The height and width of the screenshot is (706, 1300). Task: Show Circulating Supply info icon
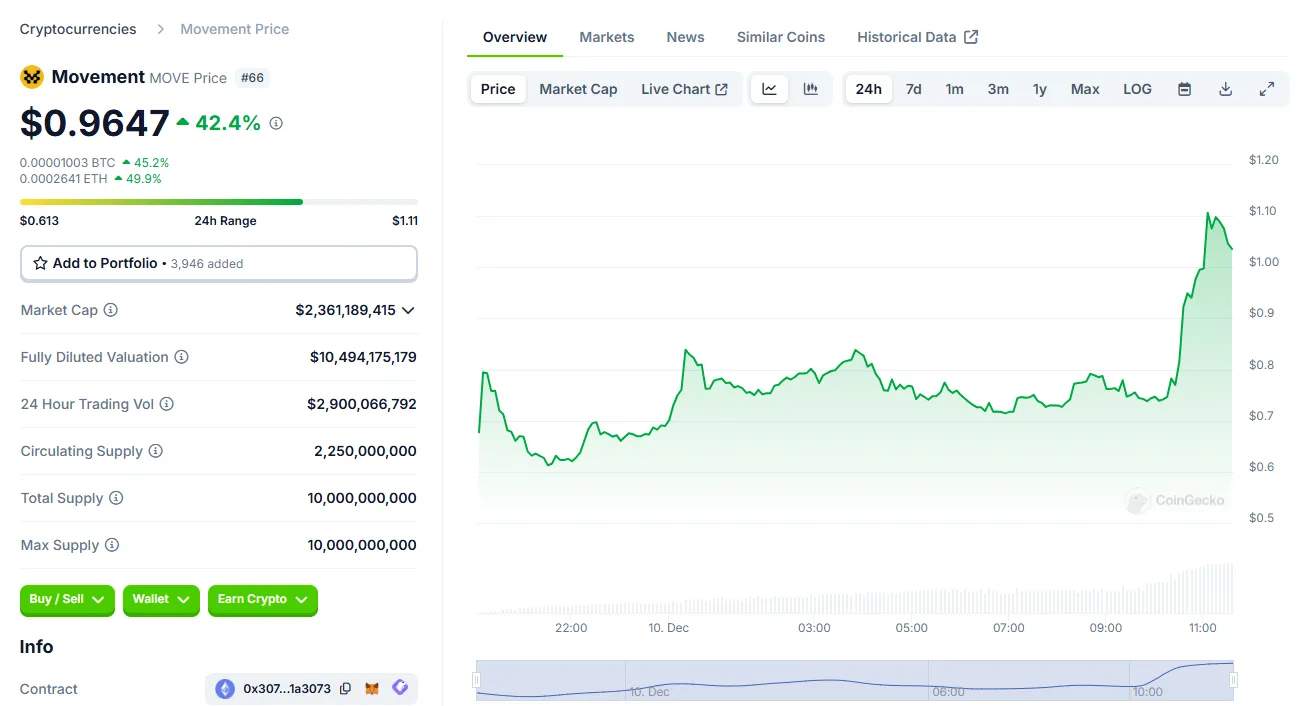click(156, 451)
